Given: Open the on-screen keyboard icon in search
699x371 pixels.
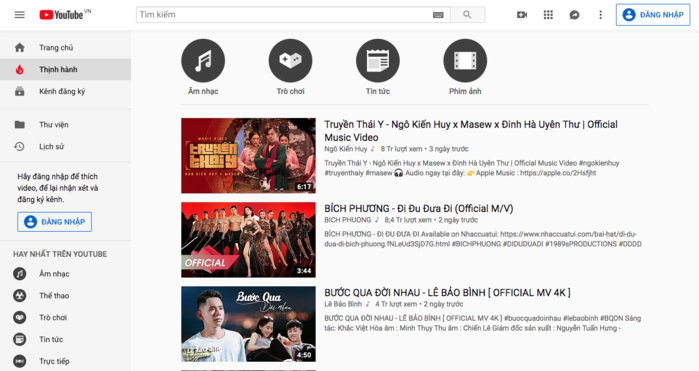Looking at the screenshot, I should pos(438,15).
